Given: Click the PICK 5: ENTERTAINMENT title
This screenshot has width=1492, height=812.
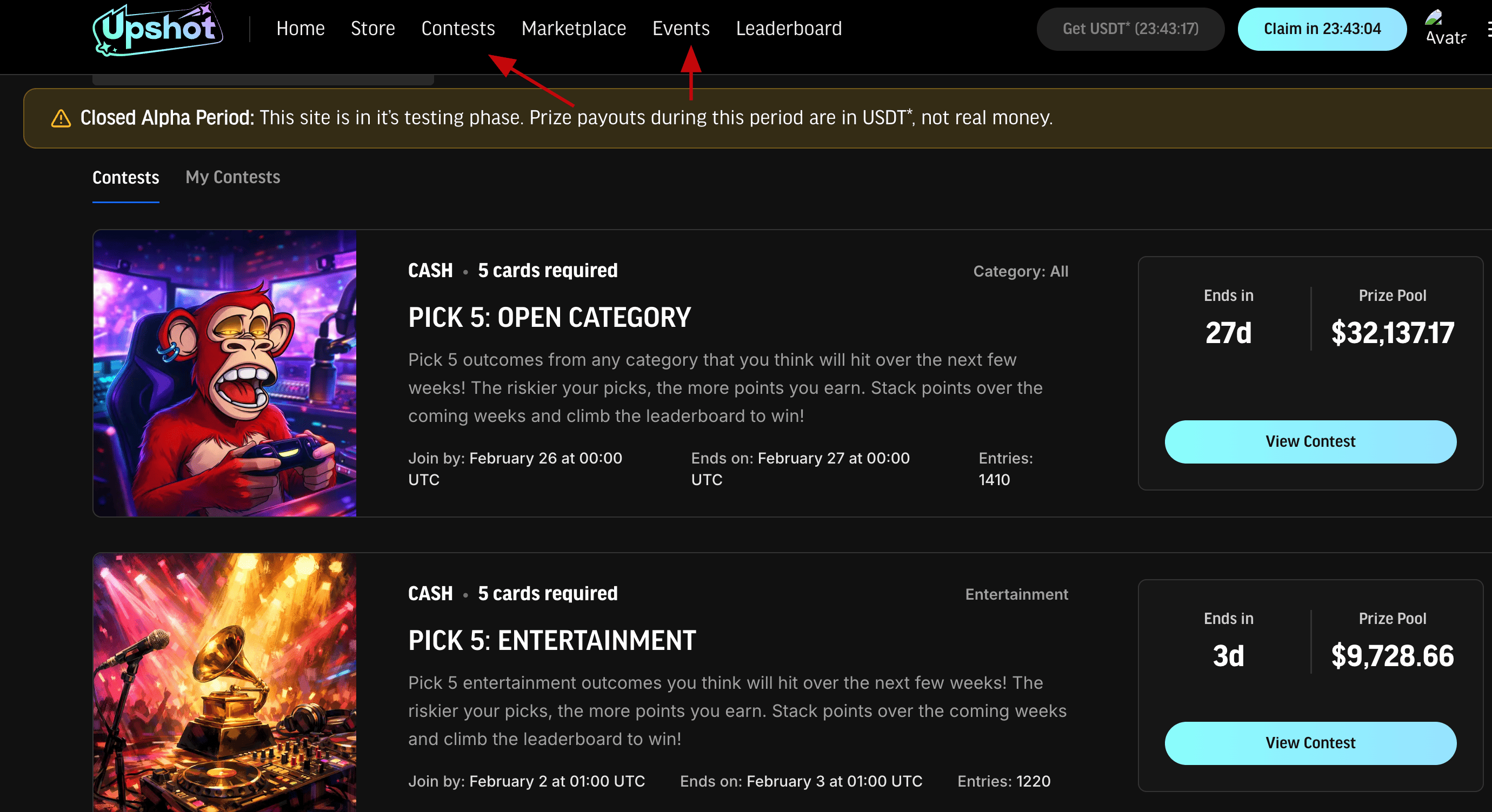Looking at the screenshot, I should [x=551, y=641].
